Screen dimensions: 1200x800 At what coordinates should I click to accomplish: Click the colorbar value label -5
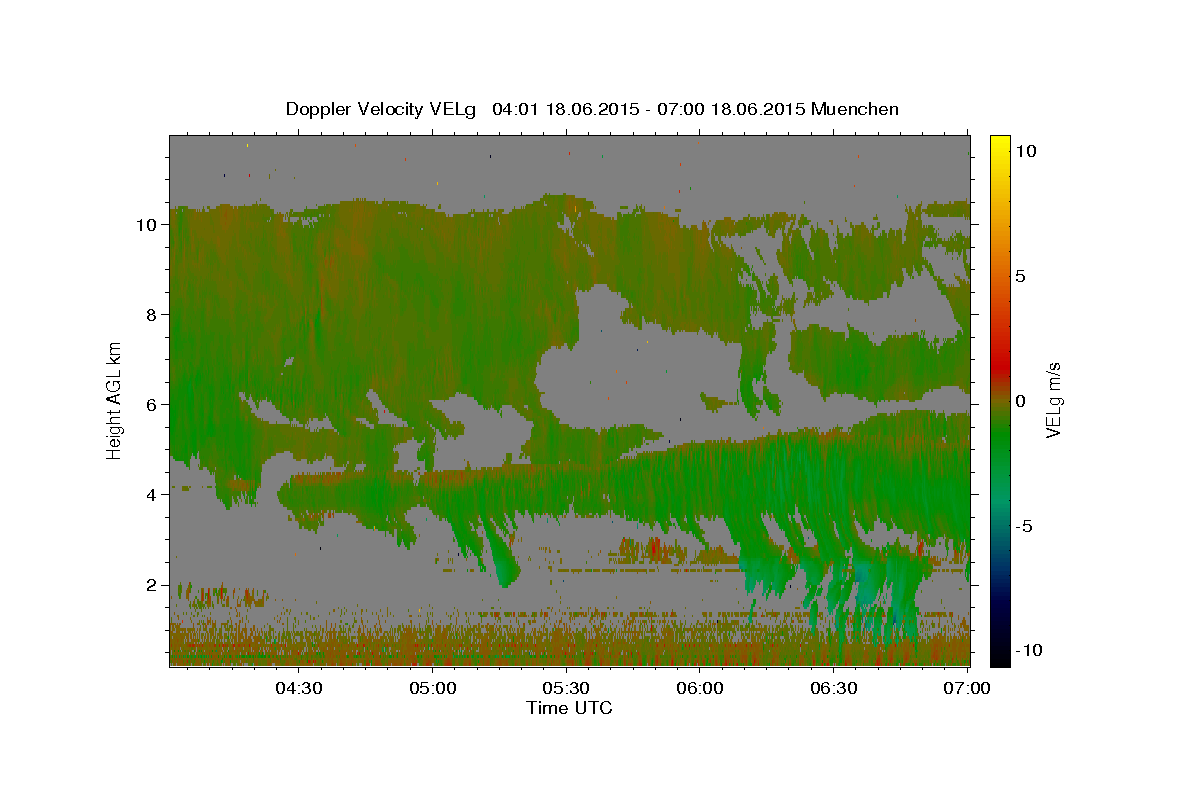(1024, 525)
